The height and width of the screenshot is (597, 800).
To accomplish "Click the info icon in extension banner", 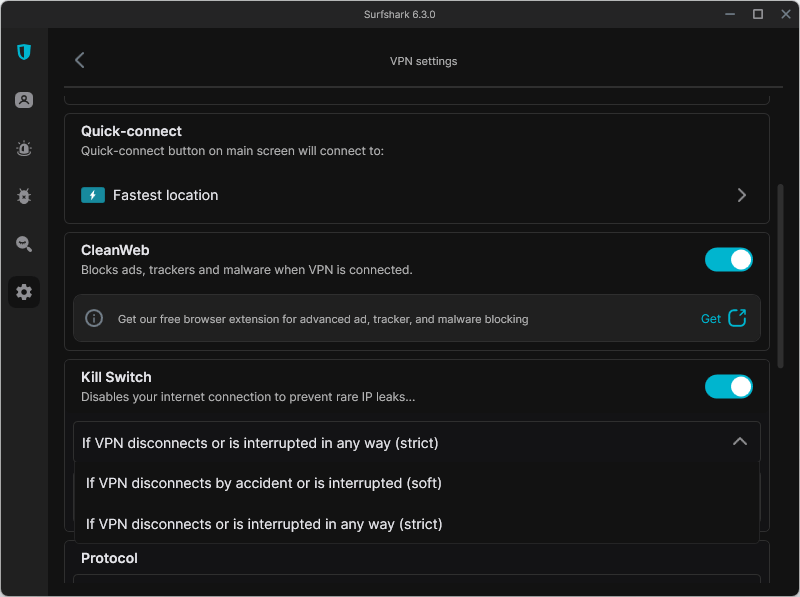I will coord(94,319).
